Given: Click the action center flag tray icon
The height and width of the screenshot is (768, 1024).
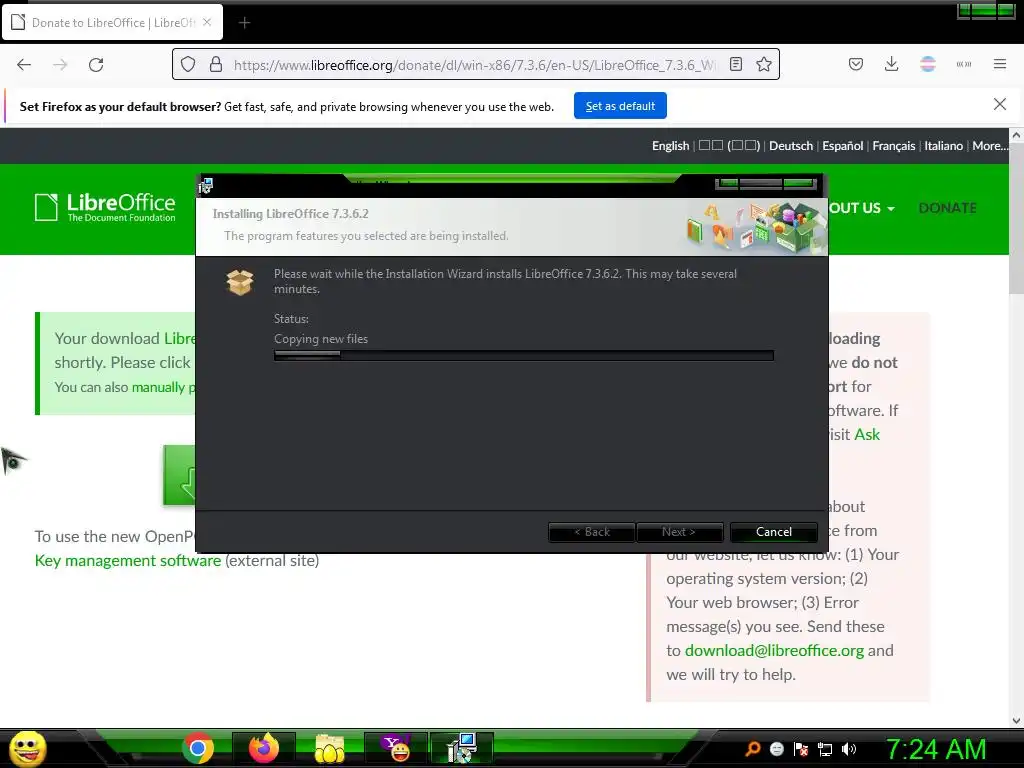Looking at the screenshot, I should 801,749.
